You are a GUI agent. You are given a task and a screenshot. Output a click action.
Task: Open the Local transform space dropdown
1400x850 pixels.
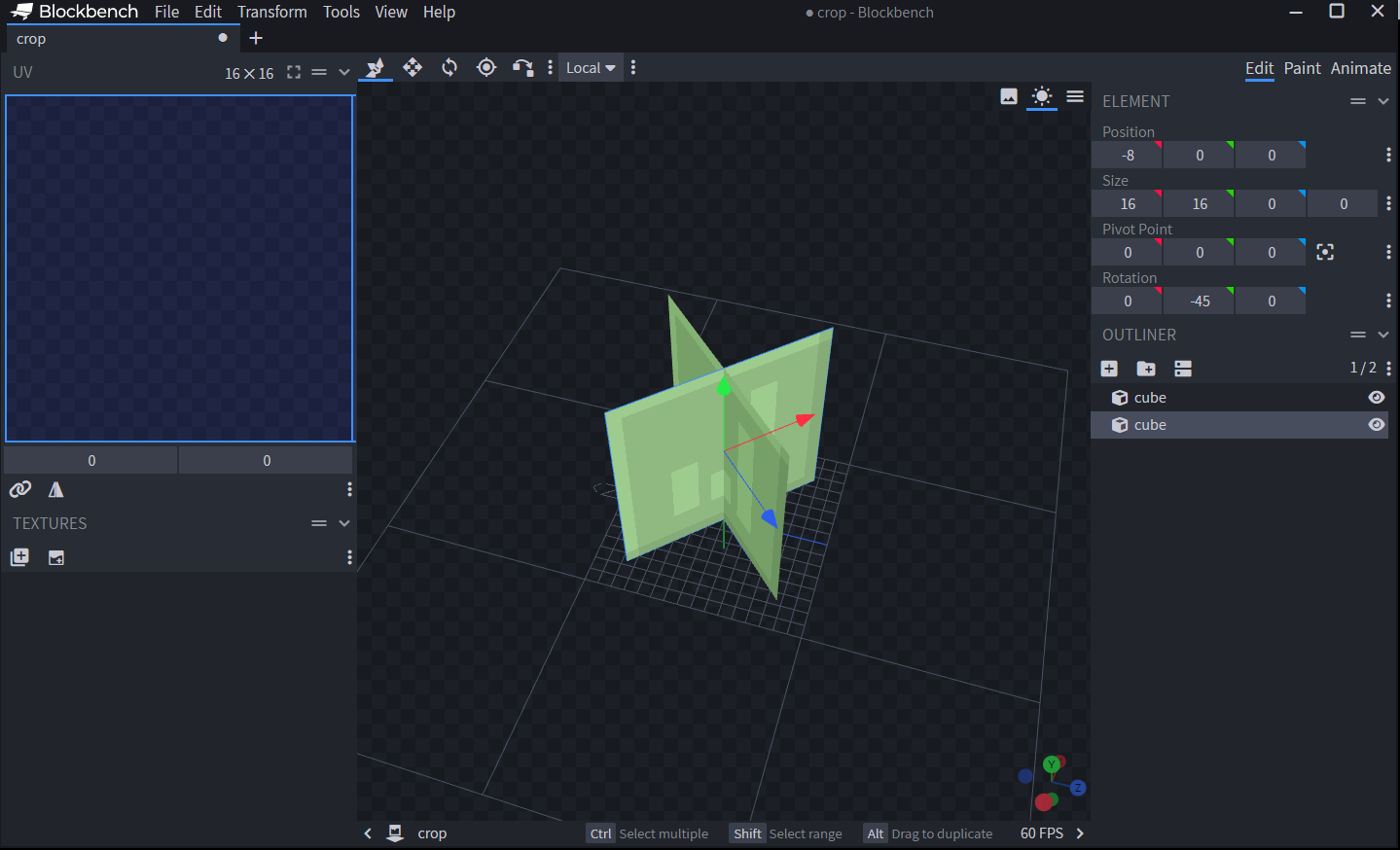(x=591, y=68)
